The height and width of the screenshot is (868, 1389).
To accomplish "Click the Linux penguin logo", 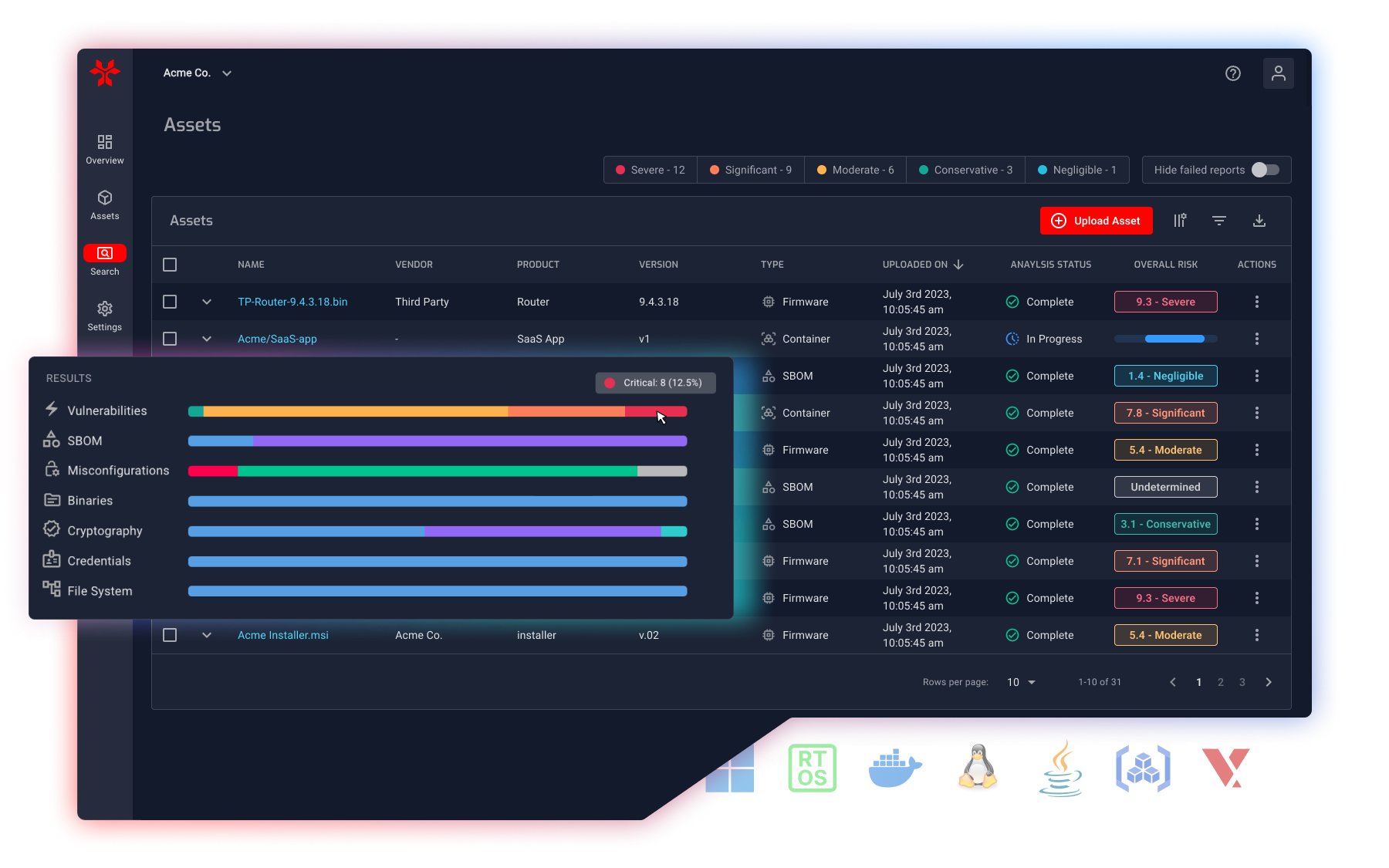I will (x=978, y=766).
